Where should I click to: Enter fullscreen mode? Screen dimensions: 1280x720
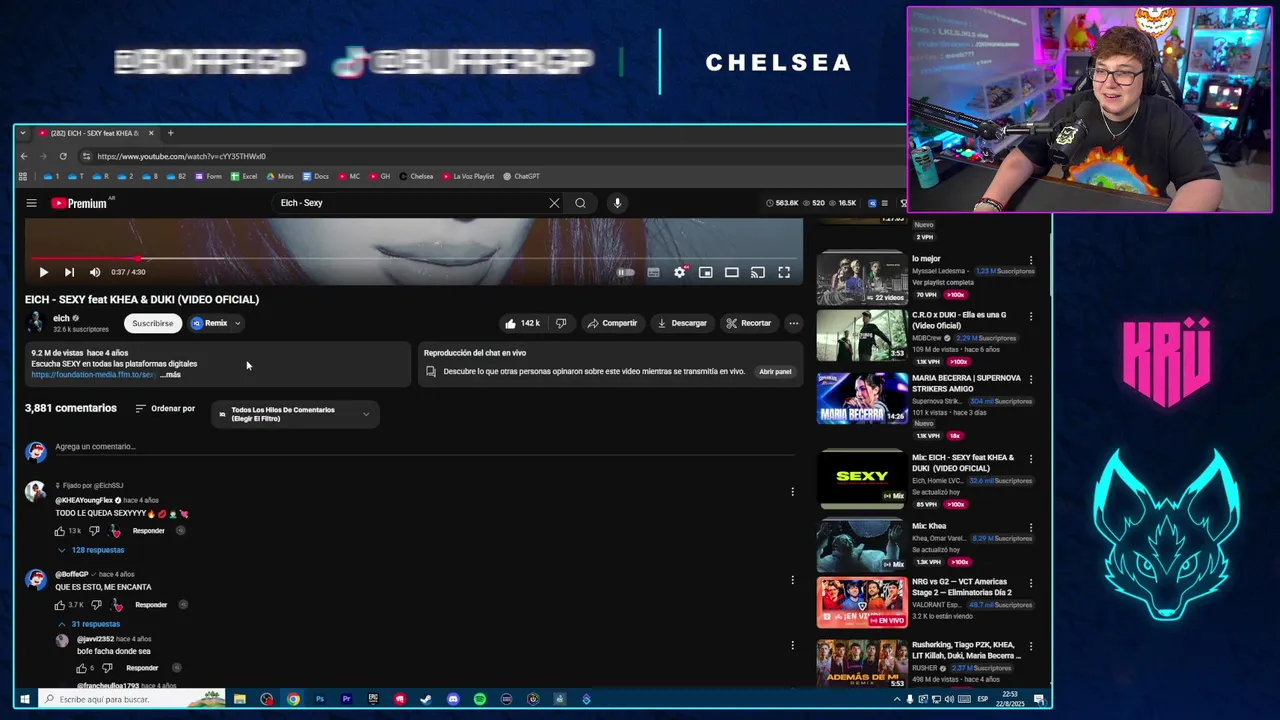[x=784, y=272]
